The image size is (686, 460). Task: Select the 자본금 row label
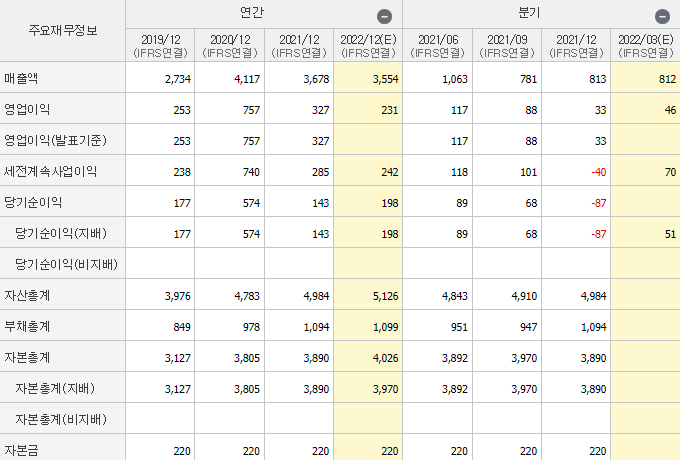click(21, 450)
